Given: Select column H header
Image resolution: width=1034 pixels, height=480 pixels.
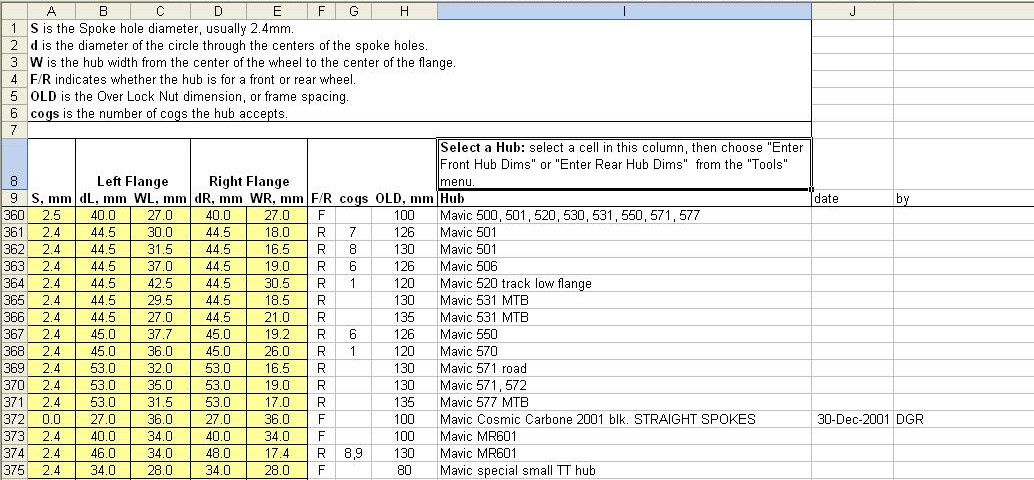Looking at the screenshot, I should 403,10.
